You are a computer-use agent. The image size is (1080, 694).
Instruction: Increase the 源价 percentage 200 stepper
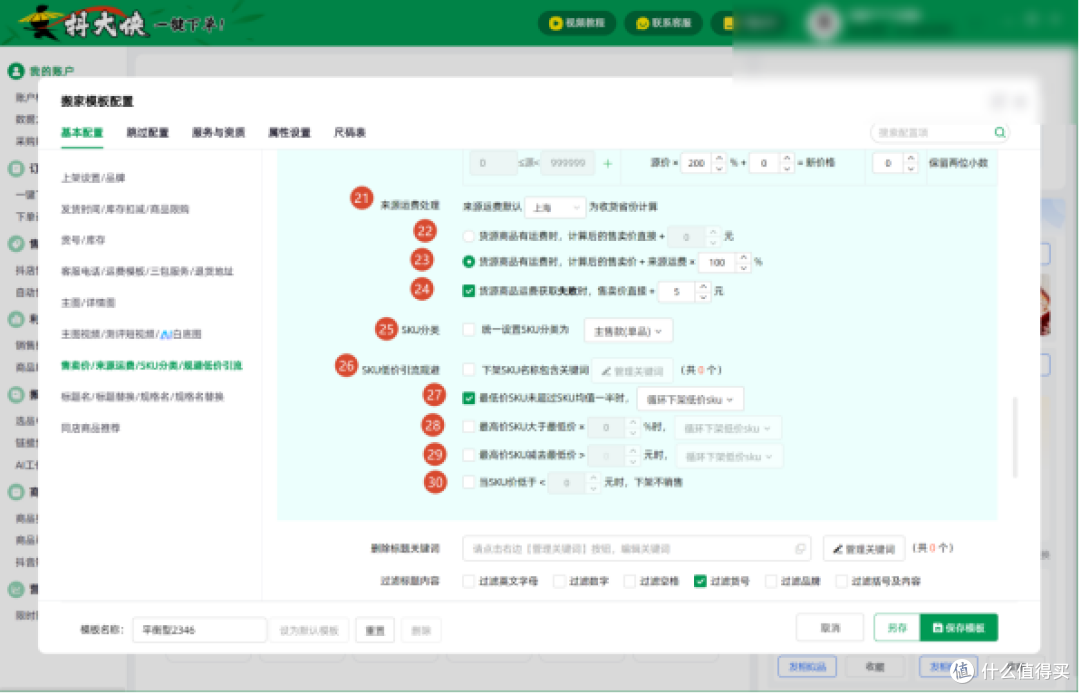718,158
